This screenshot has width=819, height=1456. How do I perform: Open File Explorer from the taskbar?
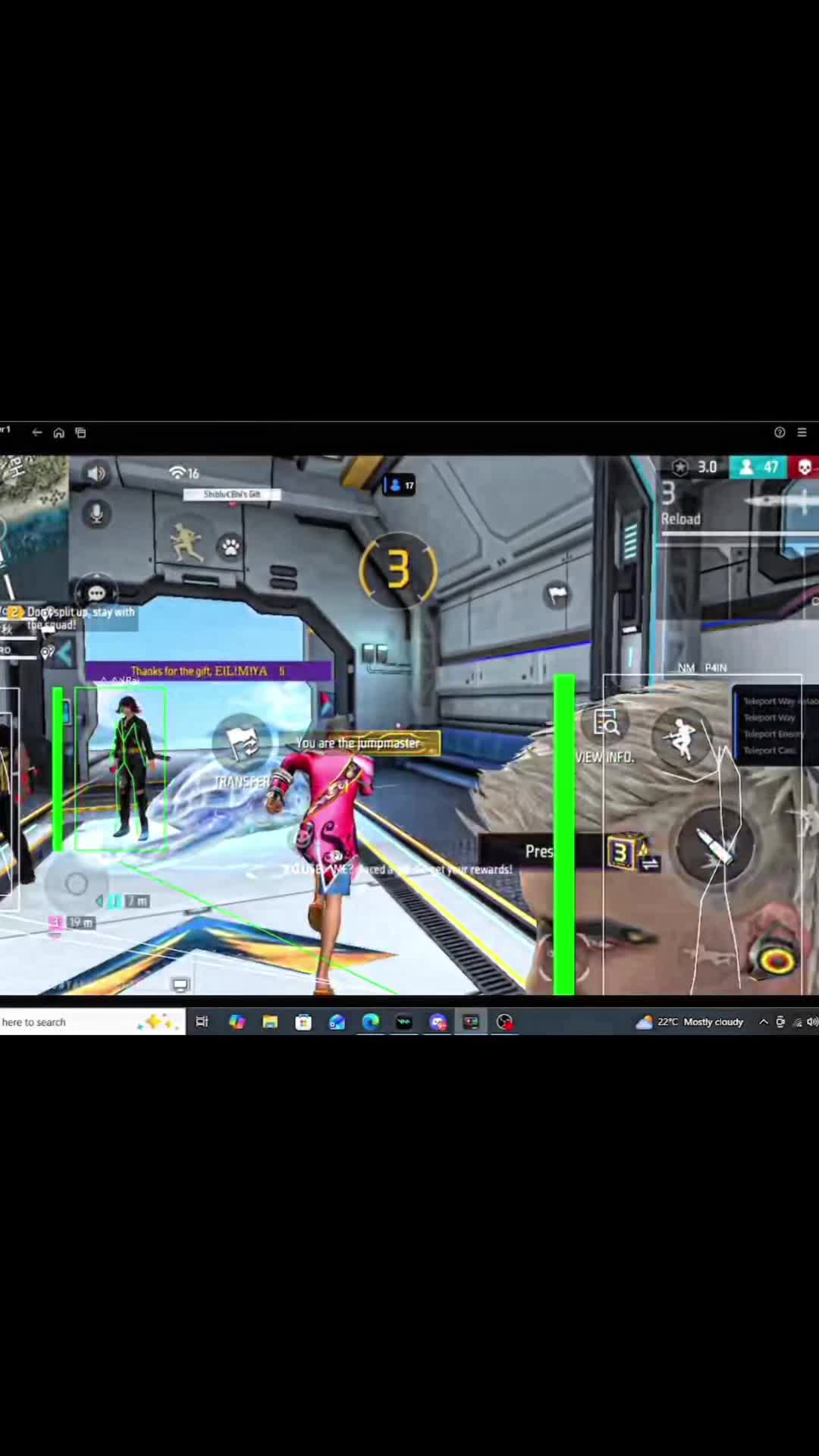(x=270, y=1022)
